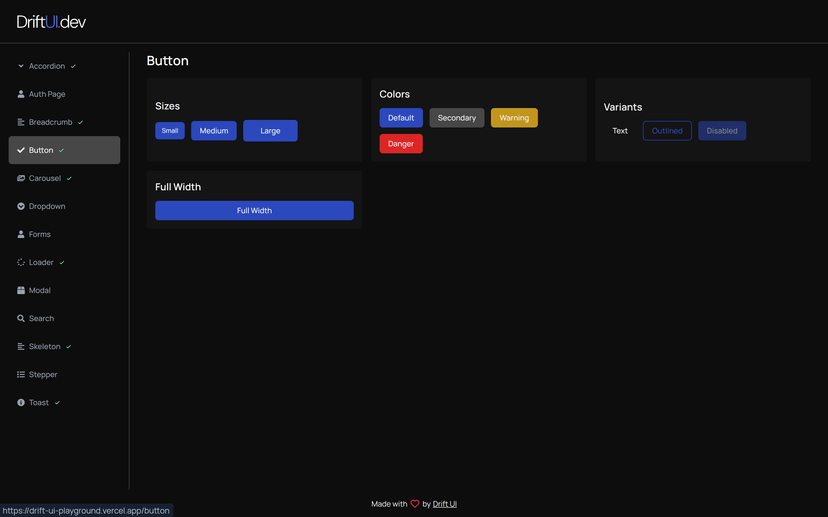828x517 pixels.
Task: Click the Carousel images icon
Action: tap(21, 178)
